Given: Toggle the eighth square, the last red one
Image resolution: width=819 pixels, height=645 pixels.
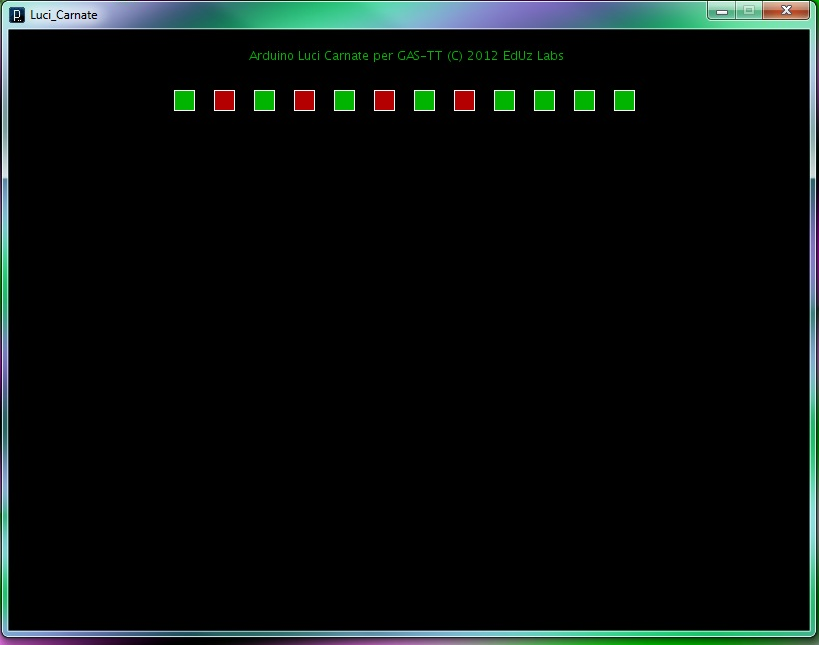Looking at the screenshot, I should click(464, 100).
